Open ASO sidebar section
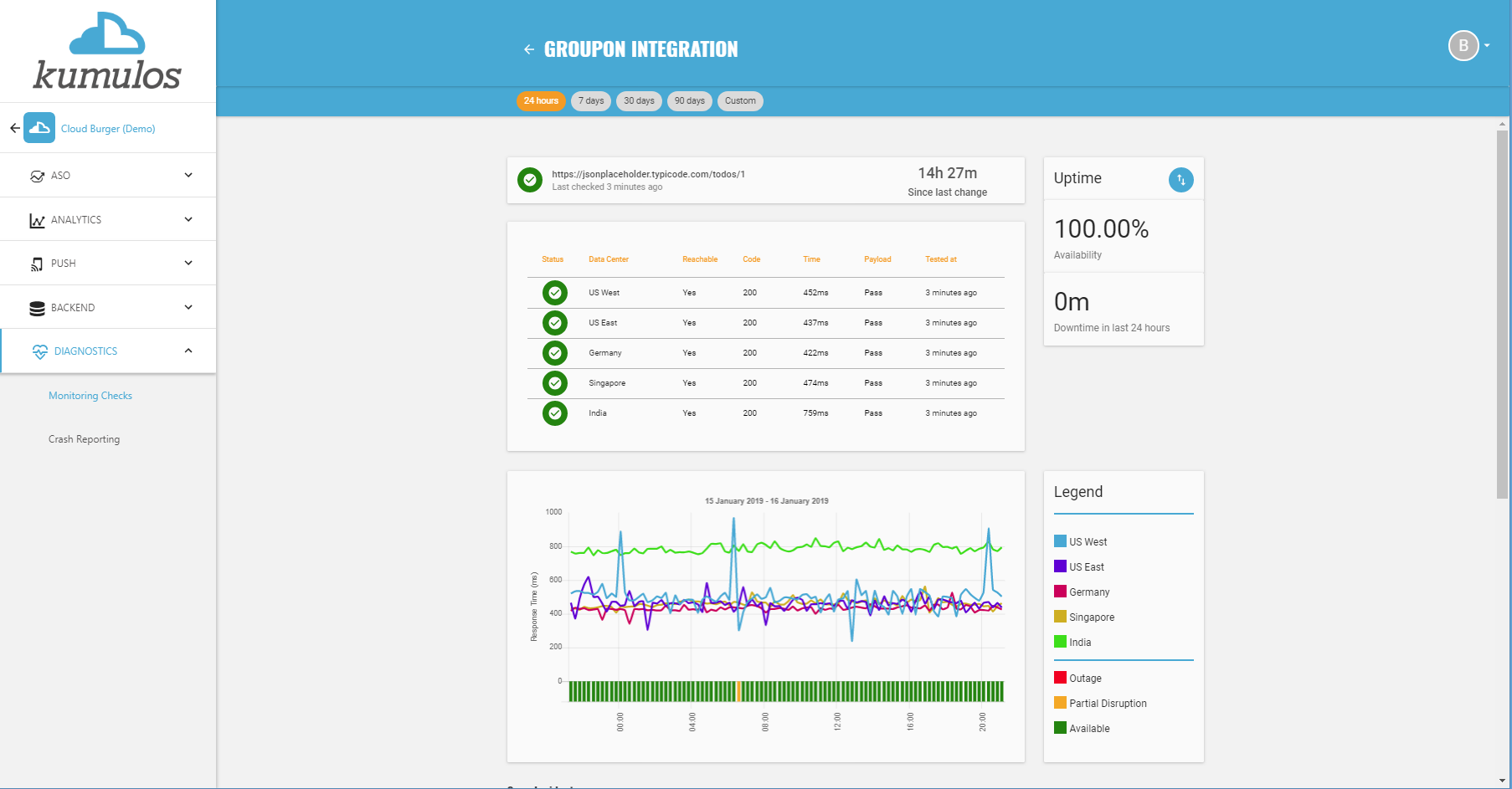 coord(108,176)
